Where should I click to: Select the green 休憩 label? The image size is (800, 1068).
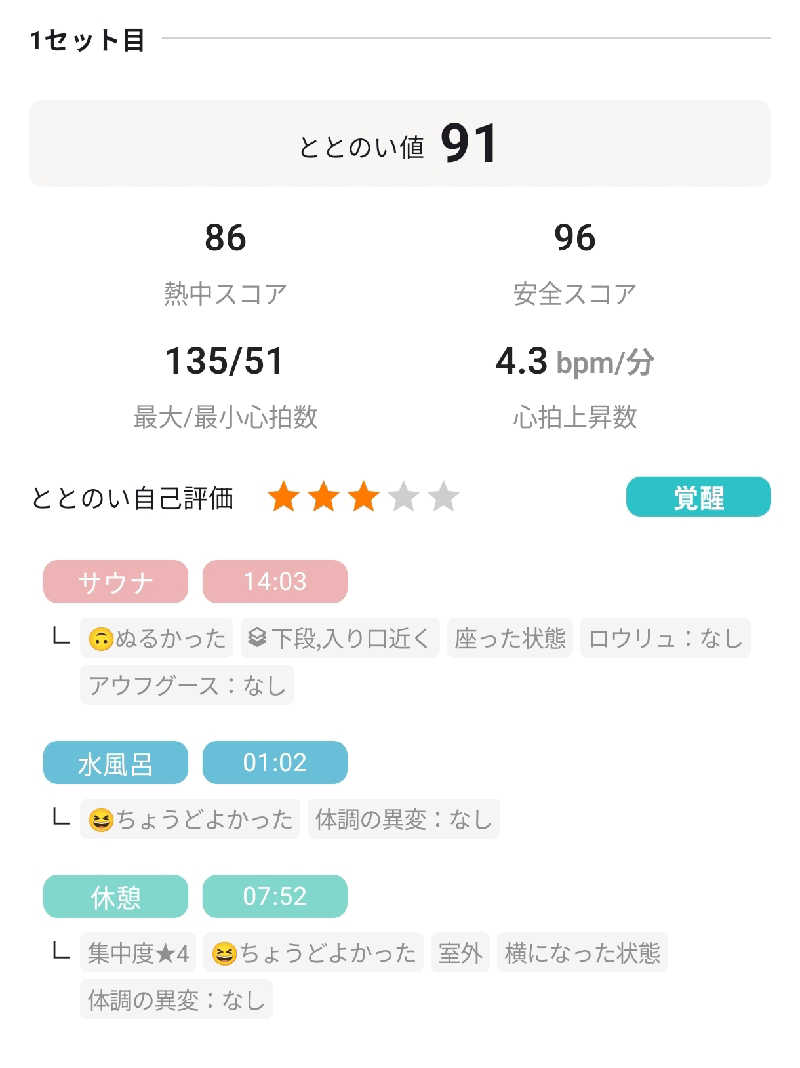(x=115, y=896)
